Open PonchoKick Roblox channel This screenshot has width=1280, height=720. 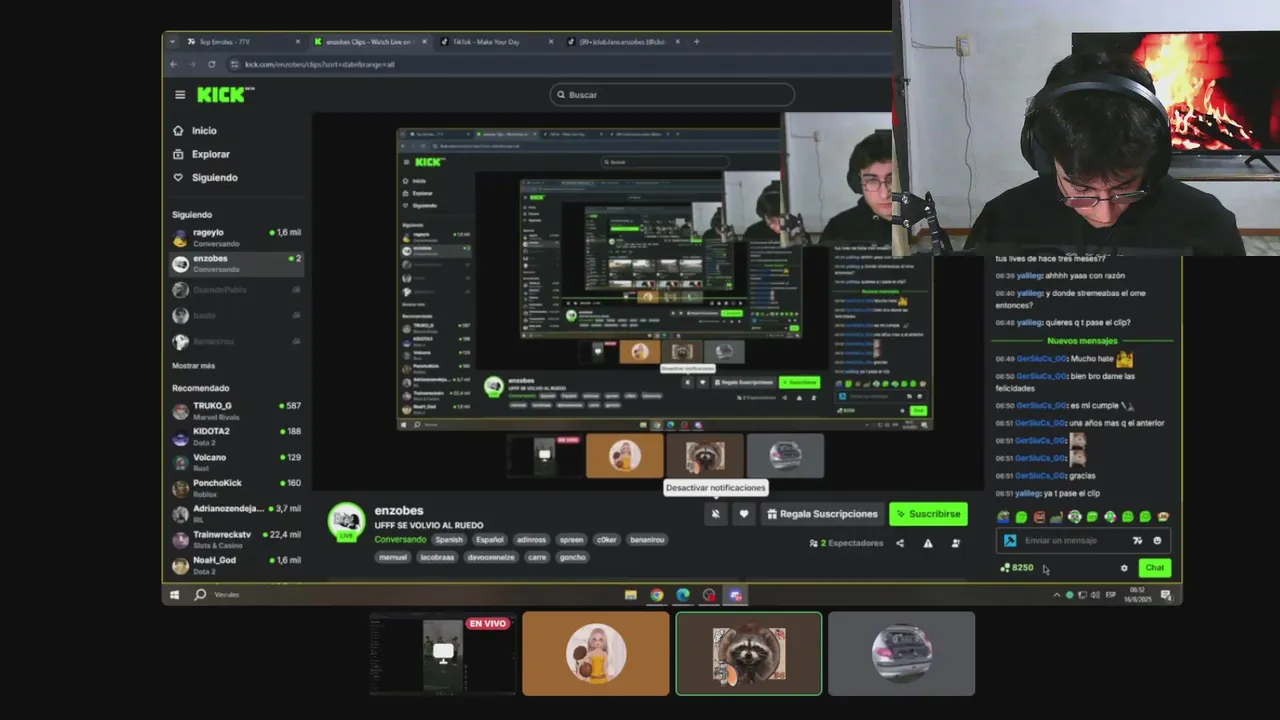pyautogui.click(x=236, y=488)
